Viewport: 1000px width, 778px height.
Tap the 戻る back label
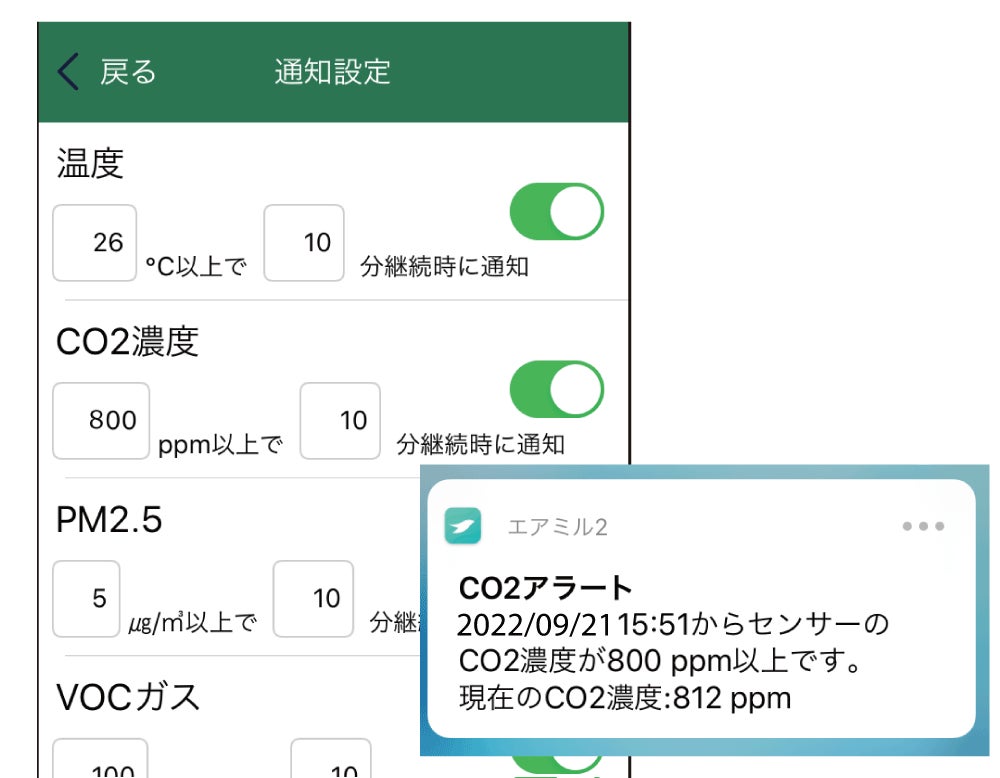[128, 73]
